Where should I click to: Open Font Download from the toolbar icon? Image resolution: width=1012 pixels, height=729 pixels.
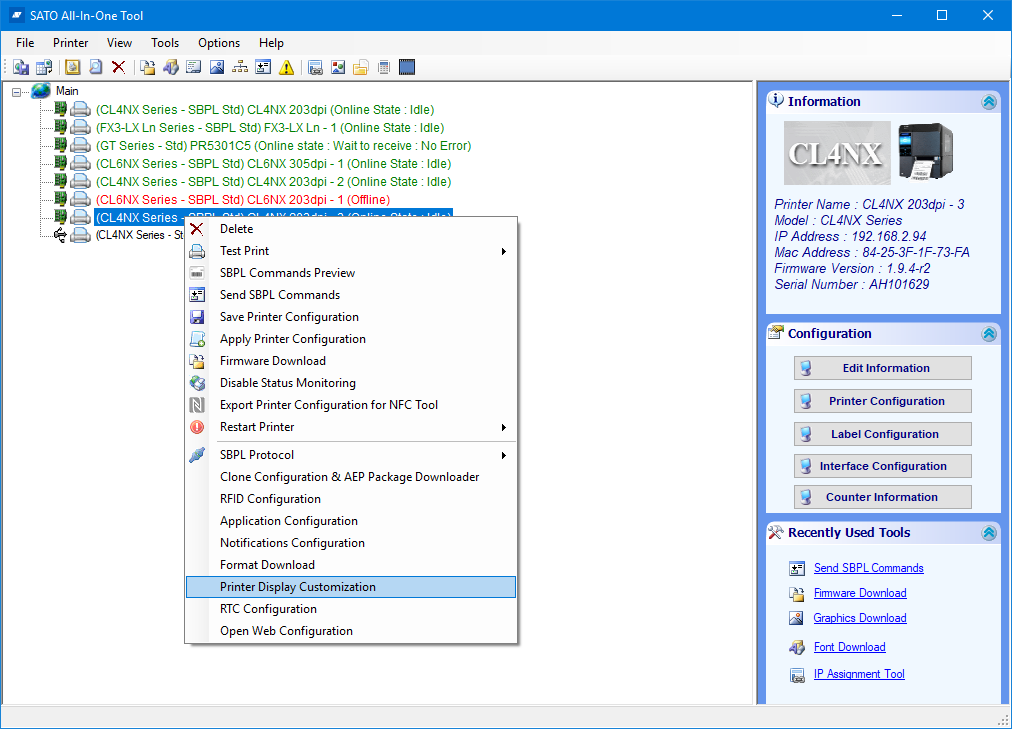point(171,67)
